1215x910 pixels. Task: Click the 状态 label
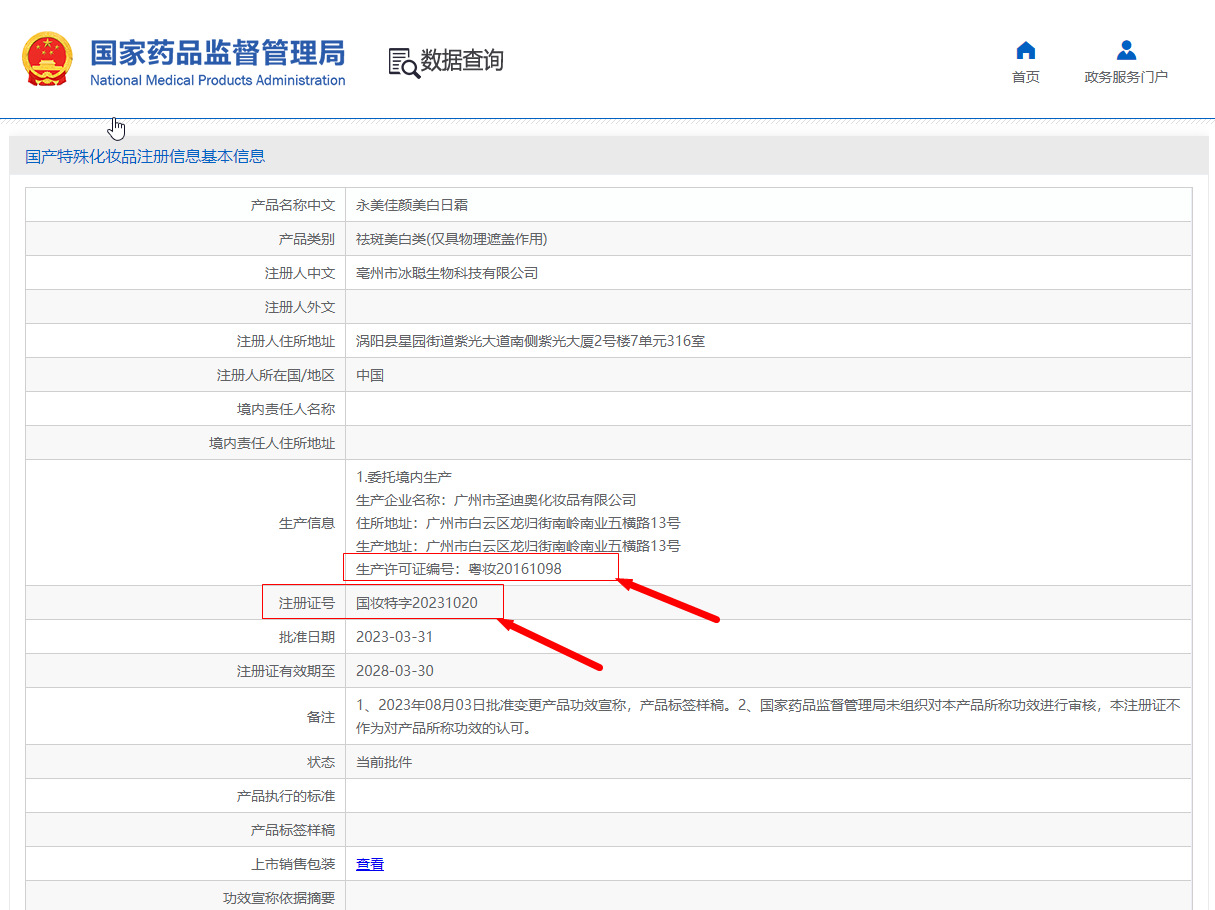click(320, 762)
